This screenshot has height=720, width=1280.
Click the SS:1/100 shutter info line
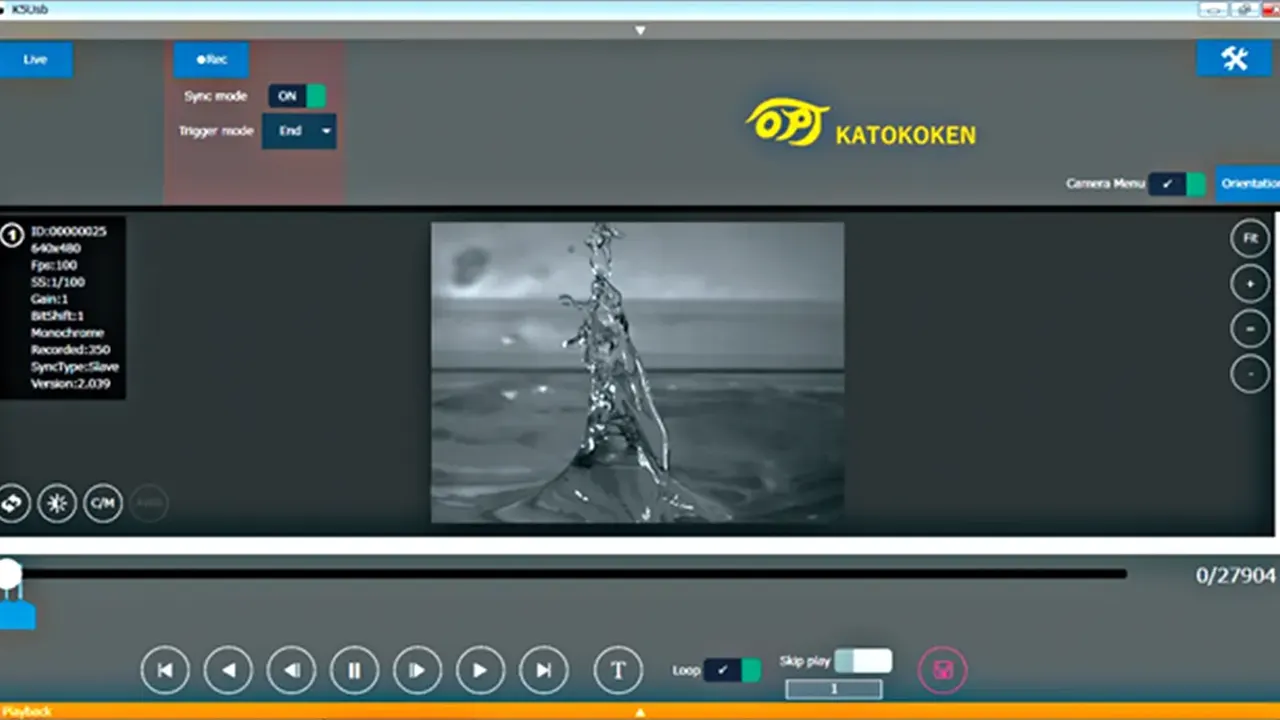click(58, 282)
